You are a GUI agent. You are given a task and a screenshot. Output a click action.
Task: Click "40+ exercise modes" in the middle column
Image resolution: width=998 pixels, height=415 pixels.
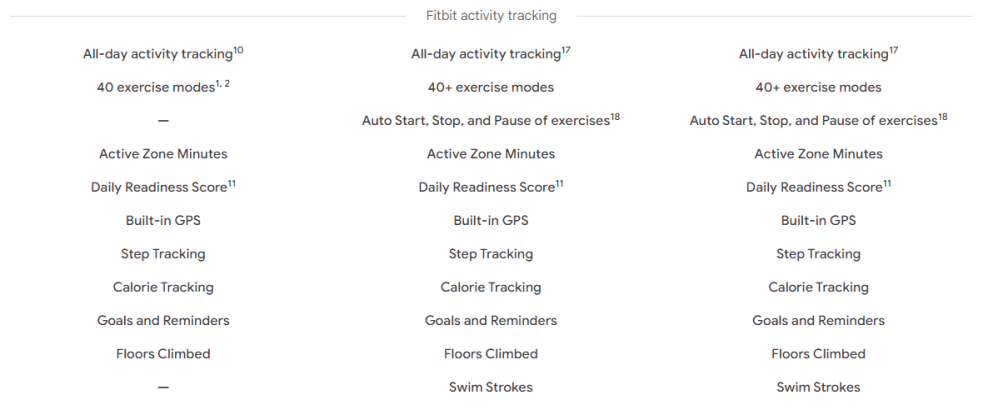point(490,88)
